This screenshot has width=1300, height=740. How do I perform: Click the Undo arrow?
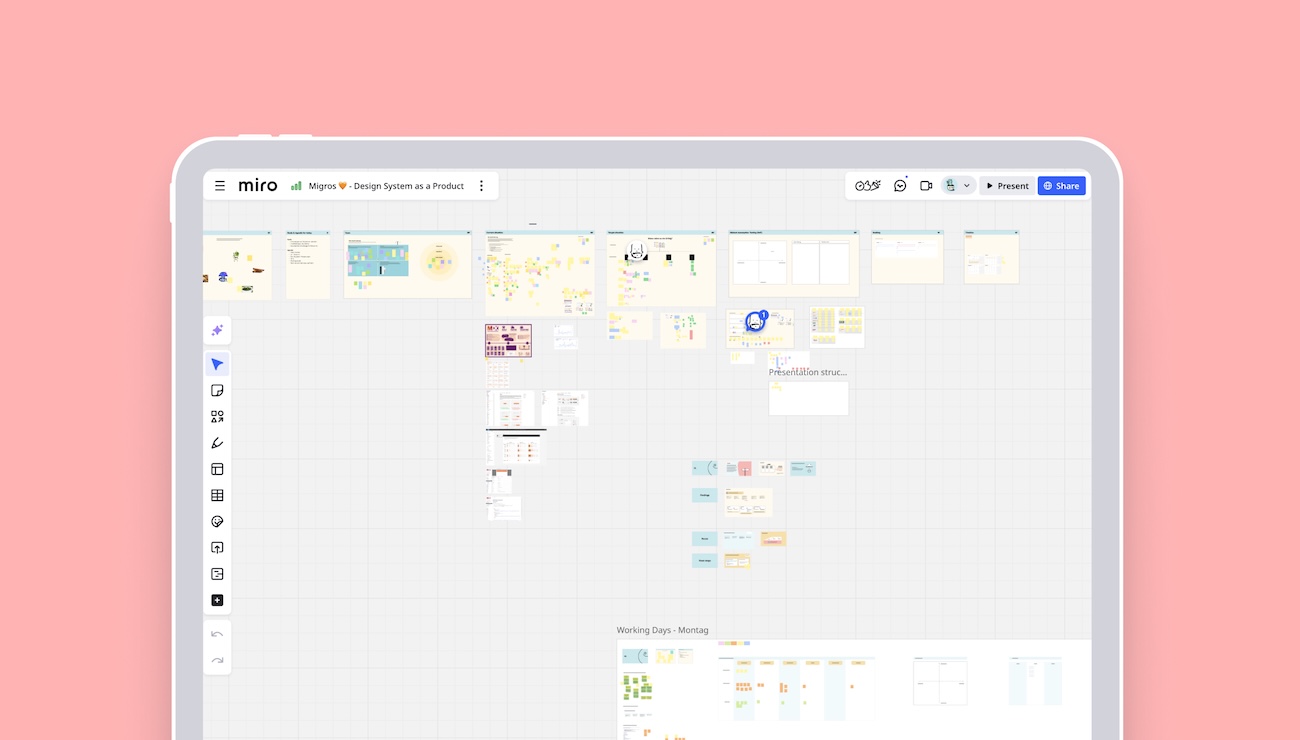pyautogui.click(x=217, y=634)
